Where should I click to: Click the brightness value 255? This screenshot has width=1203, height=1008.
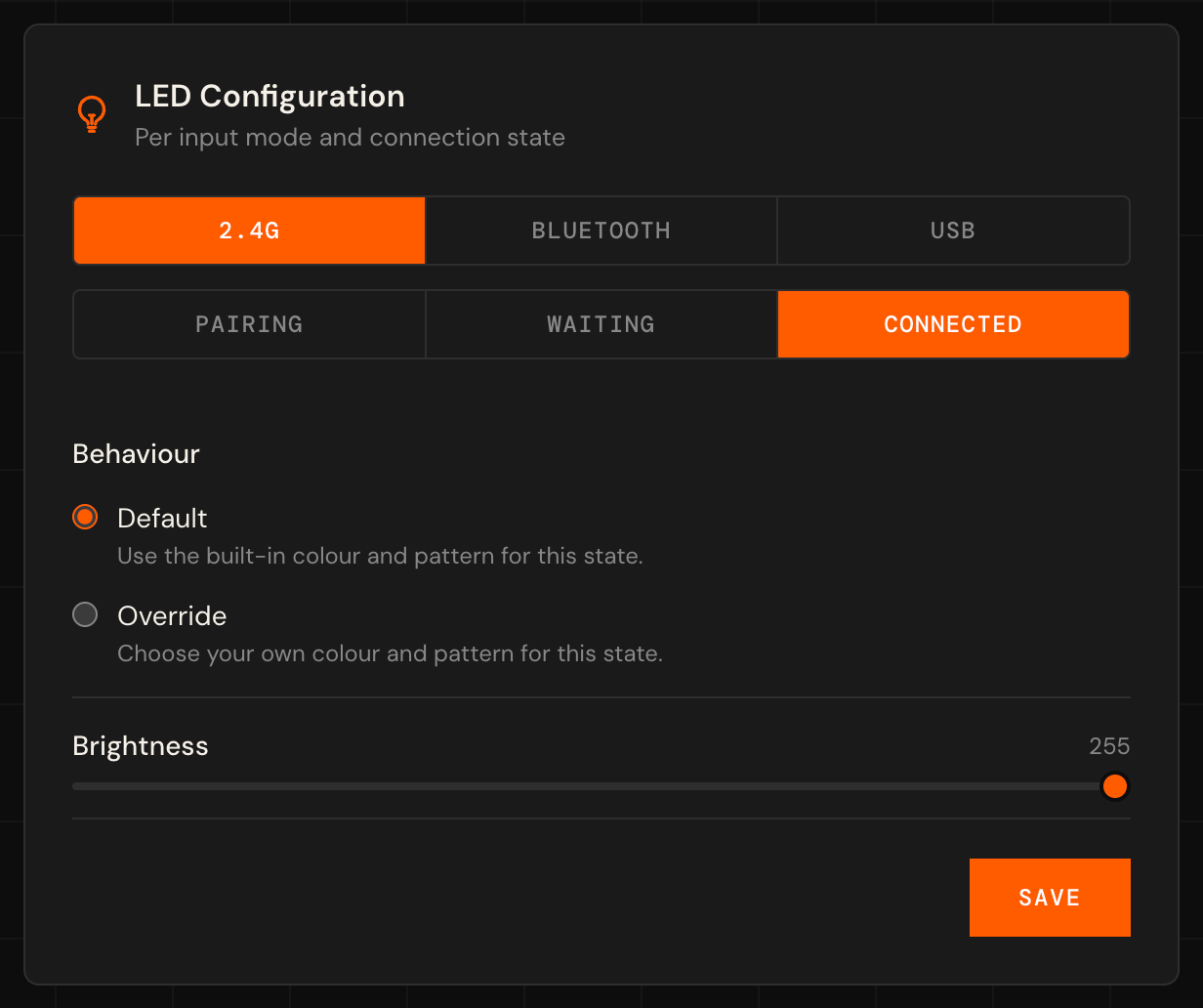[1109, 746]
